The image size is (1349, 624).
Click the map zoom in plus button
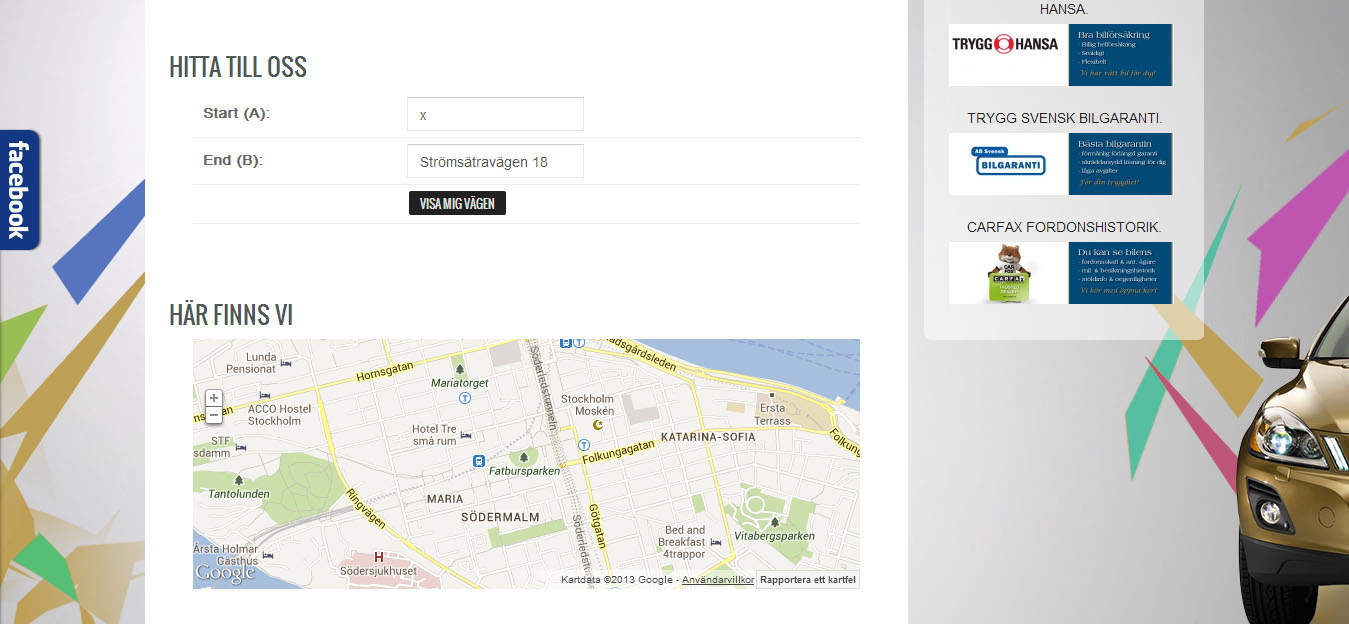point(214,398)
